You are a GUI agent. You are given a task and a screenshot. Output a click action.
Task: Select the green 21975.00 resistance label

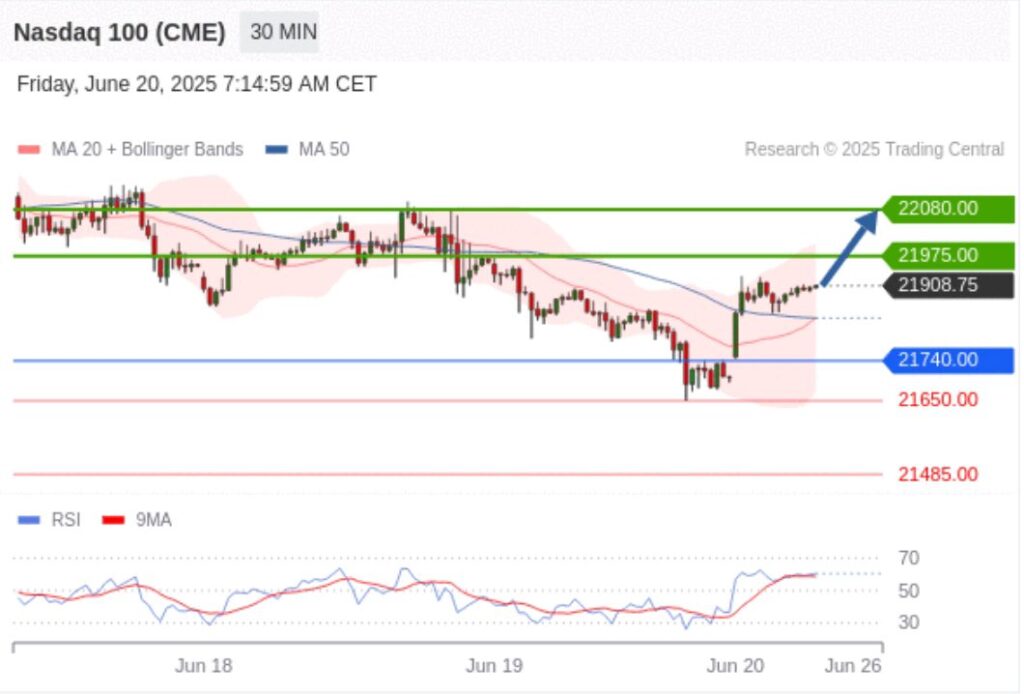click(947, 255)
